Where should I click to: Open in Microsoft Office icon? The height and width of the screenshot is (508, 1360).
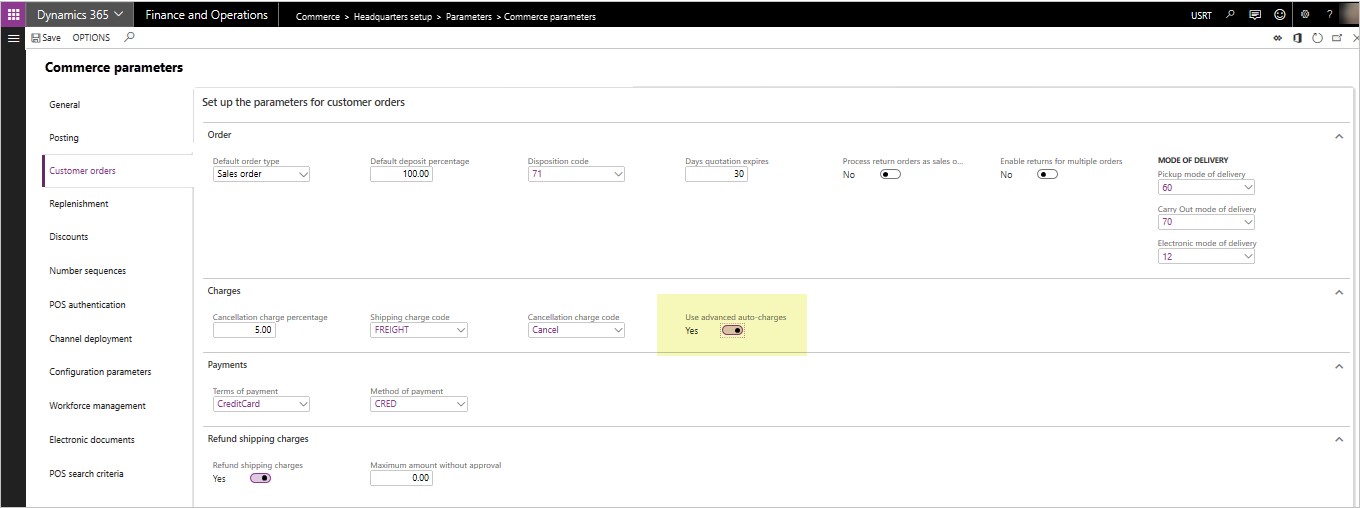1297,38
